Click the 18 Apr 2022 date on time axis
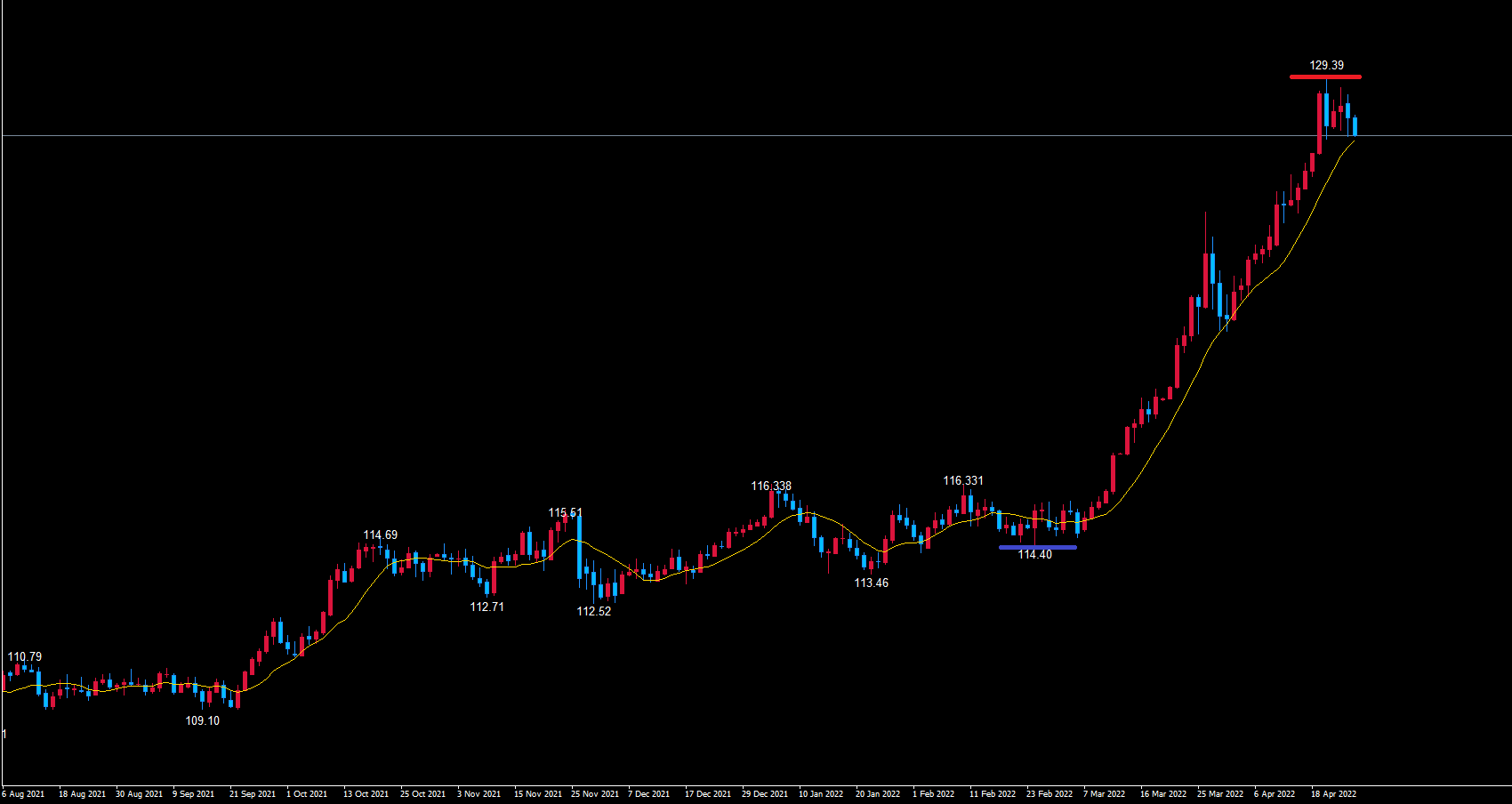1512x804 pixels. (1333, 793)
